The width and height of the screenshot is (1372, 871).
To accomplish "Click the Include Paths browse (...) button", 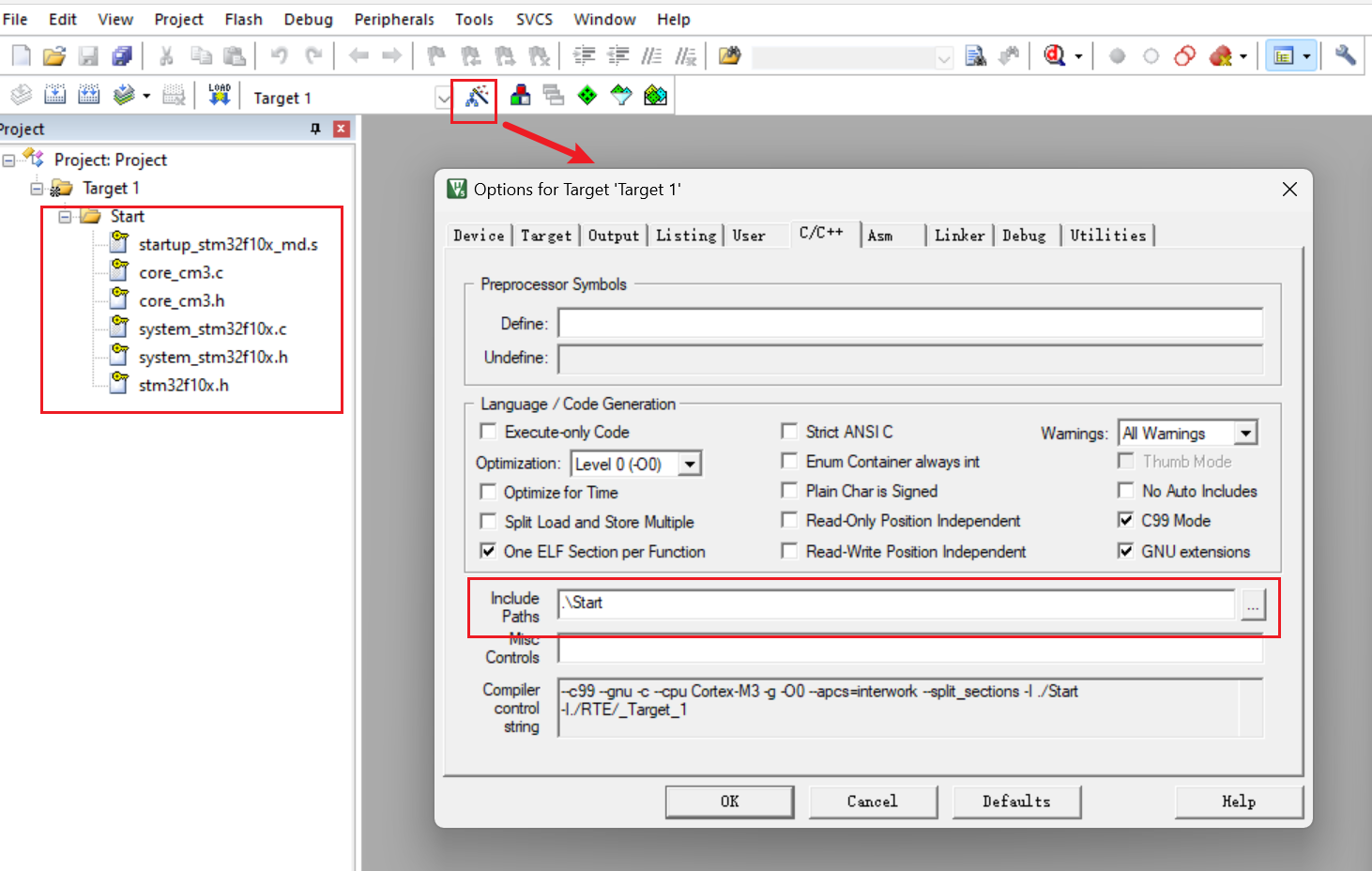I will click(x=1253, y=604).
